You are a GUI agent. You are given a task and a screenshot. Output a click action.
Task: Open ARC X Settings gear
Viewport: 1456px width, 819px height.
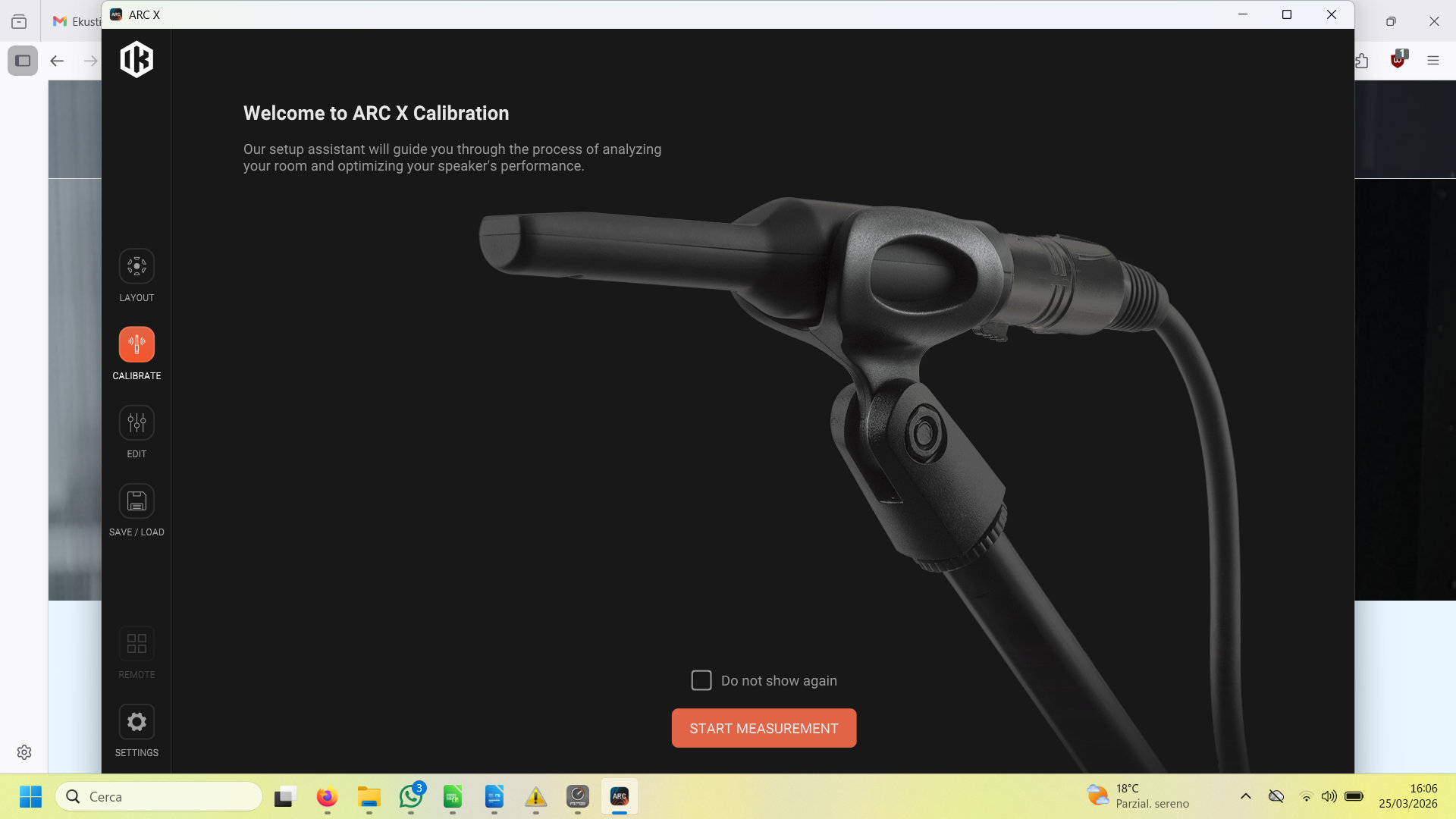point(136,722)
